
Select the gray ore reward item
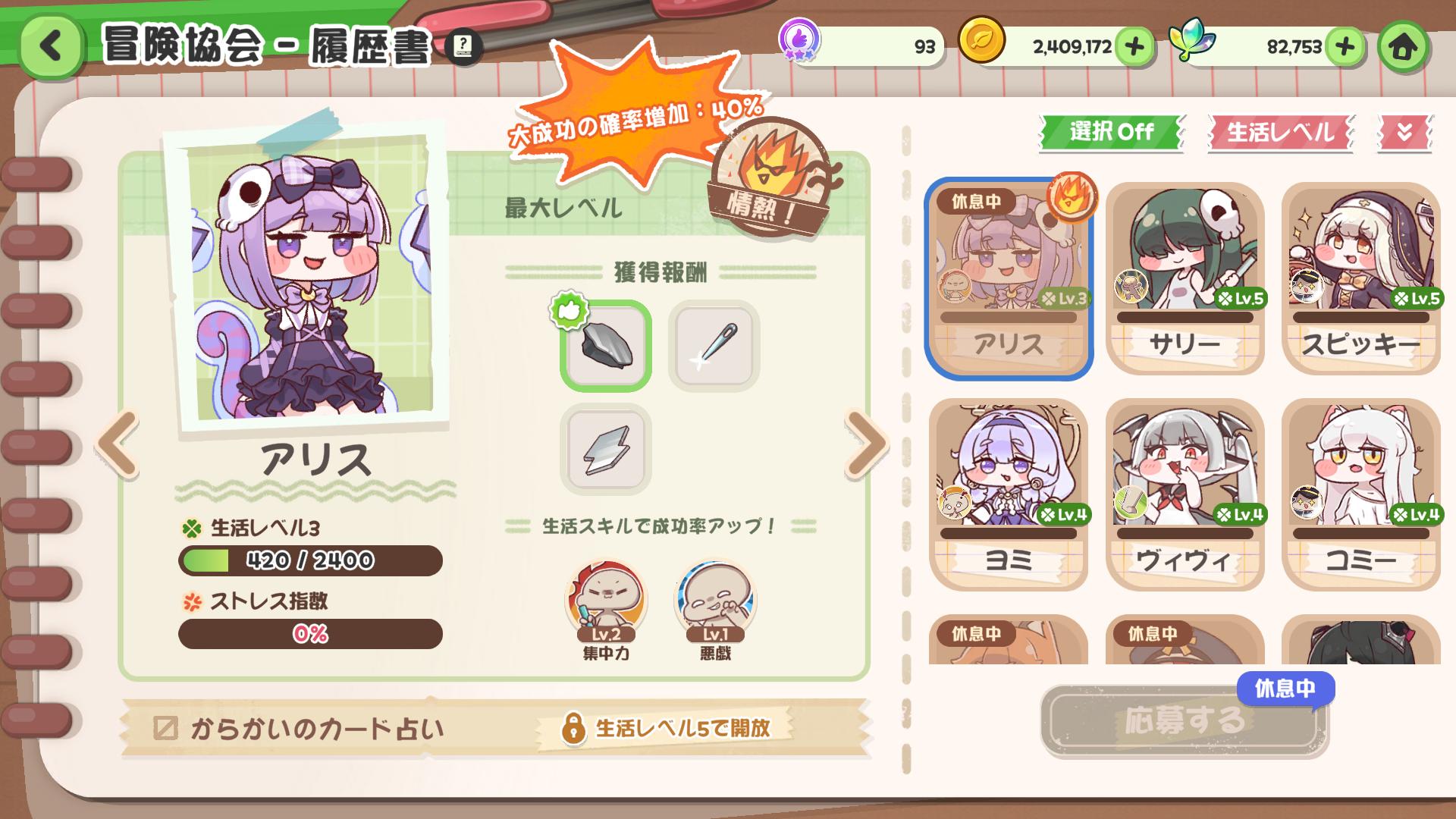[606, 347]
